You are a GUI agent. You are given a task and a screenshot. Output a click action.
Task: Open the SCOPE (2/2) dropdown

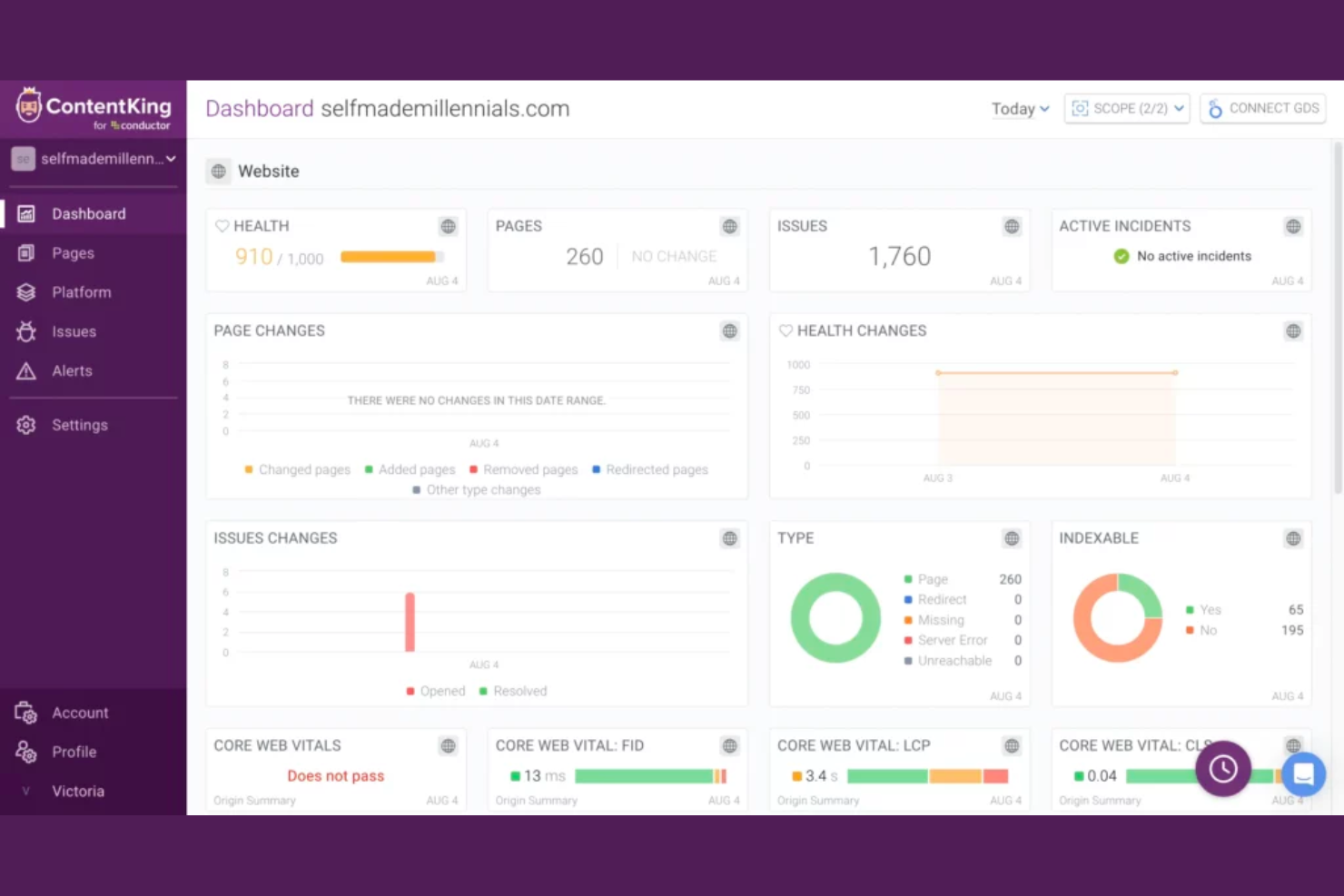[1127, 108]
